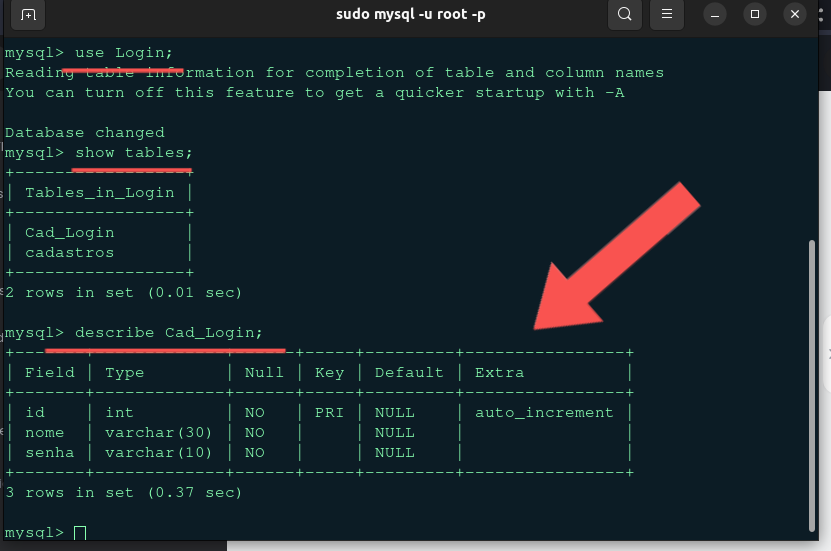Image resolution: width=831 pixels, height=551 pixels.
Task: Click the 'show tables;' command text
Action: click(134, 153)
